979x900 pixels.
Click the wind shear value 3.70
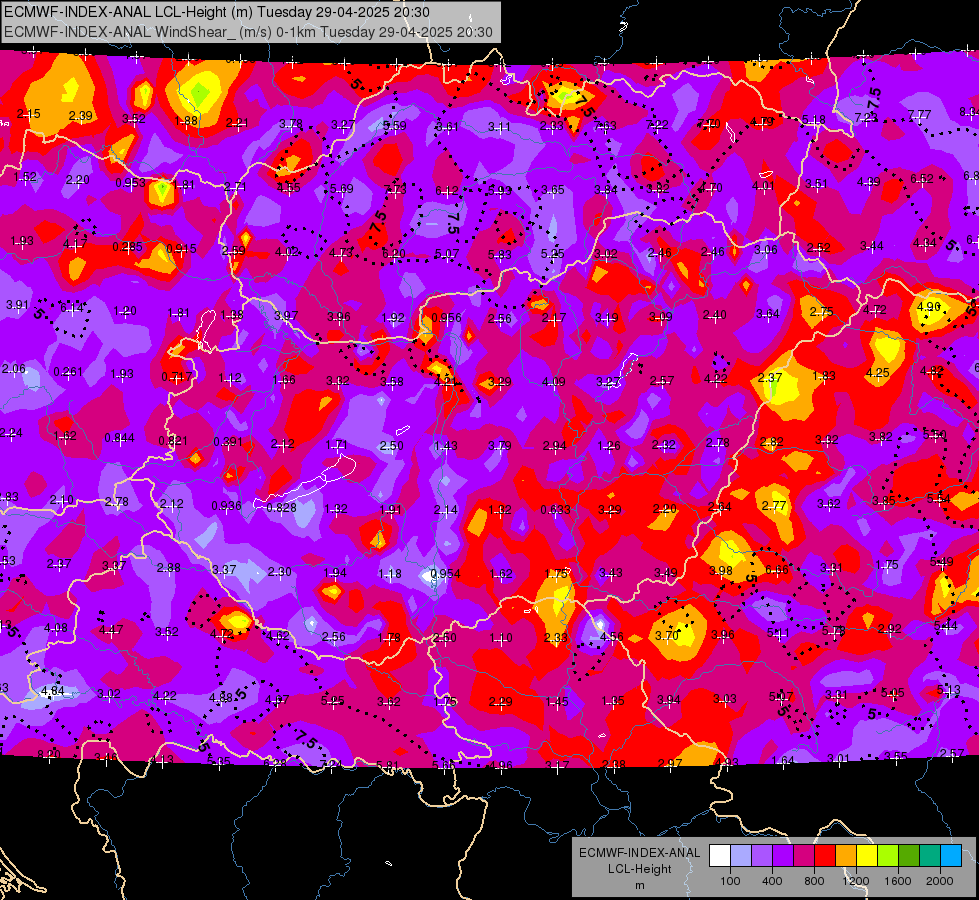(x=667, y=636)
